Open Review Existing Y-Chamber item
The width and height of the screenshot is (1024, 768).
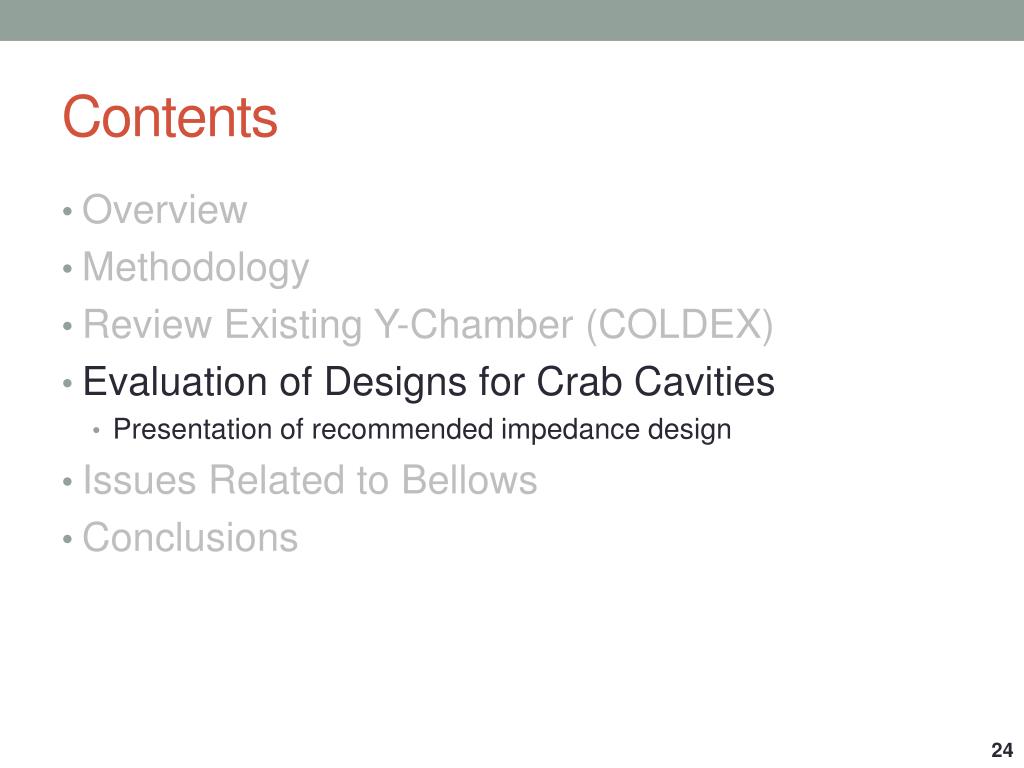click(x=428, y=325)
